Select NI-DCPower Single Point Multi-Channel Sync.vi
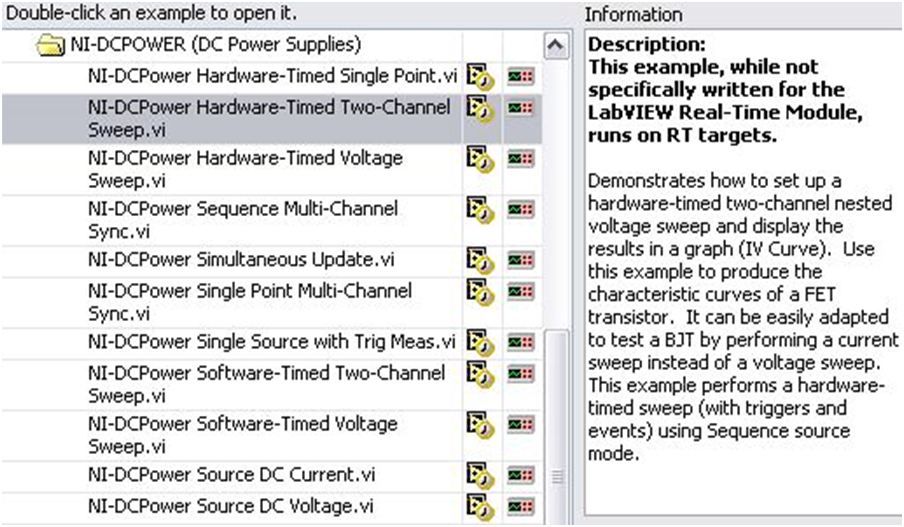The height and width of the screenshot is (527, 904). click(250, 300)
